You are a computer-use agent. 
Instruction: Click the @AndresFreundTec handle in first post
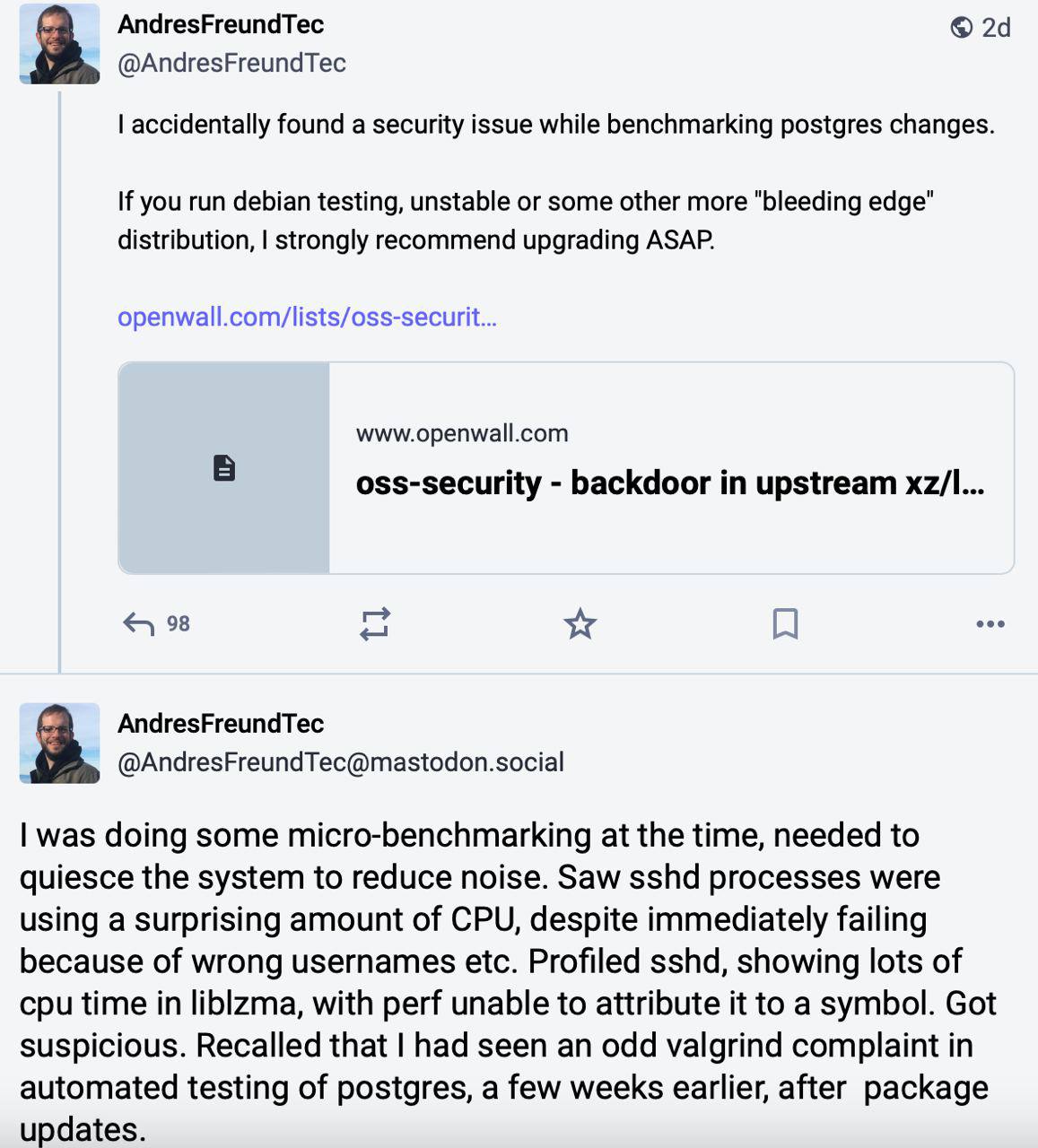(x=231, y=63)
